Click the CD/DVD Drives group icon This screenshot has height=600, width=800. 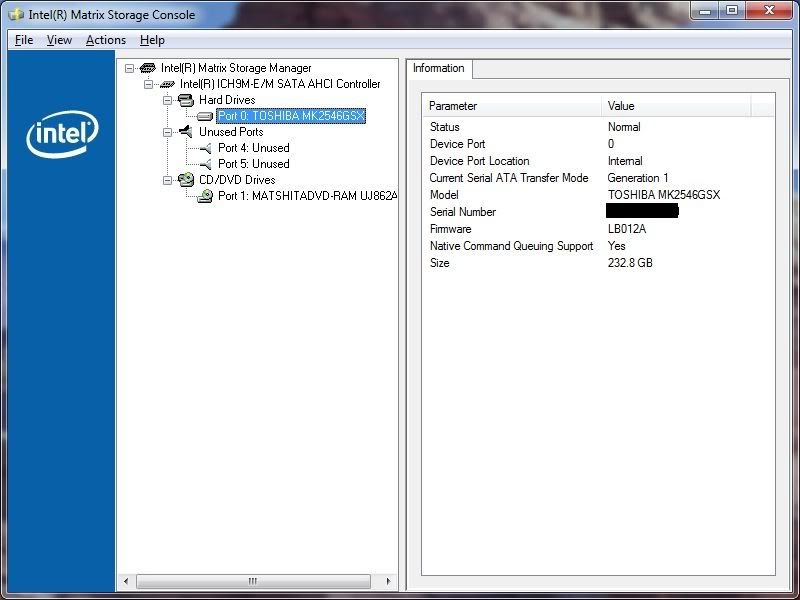pyautogui.click(x=186, y=180)
